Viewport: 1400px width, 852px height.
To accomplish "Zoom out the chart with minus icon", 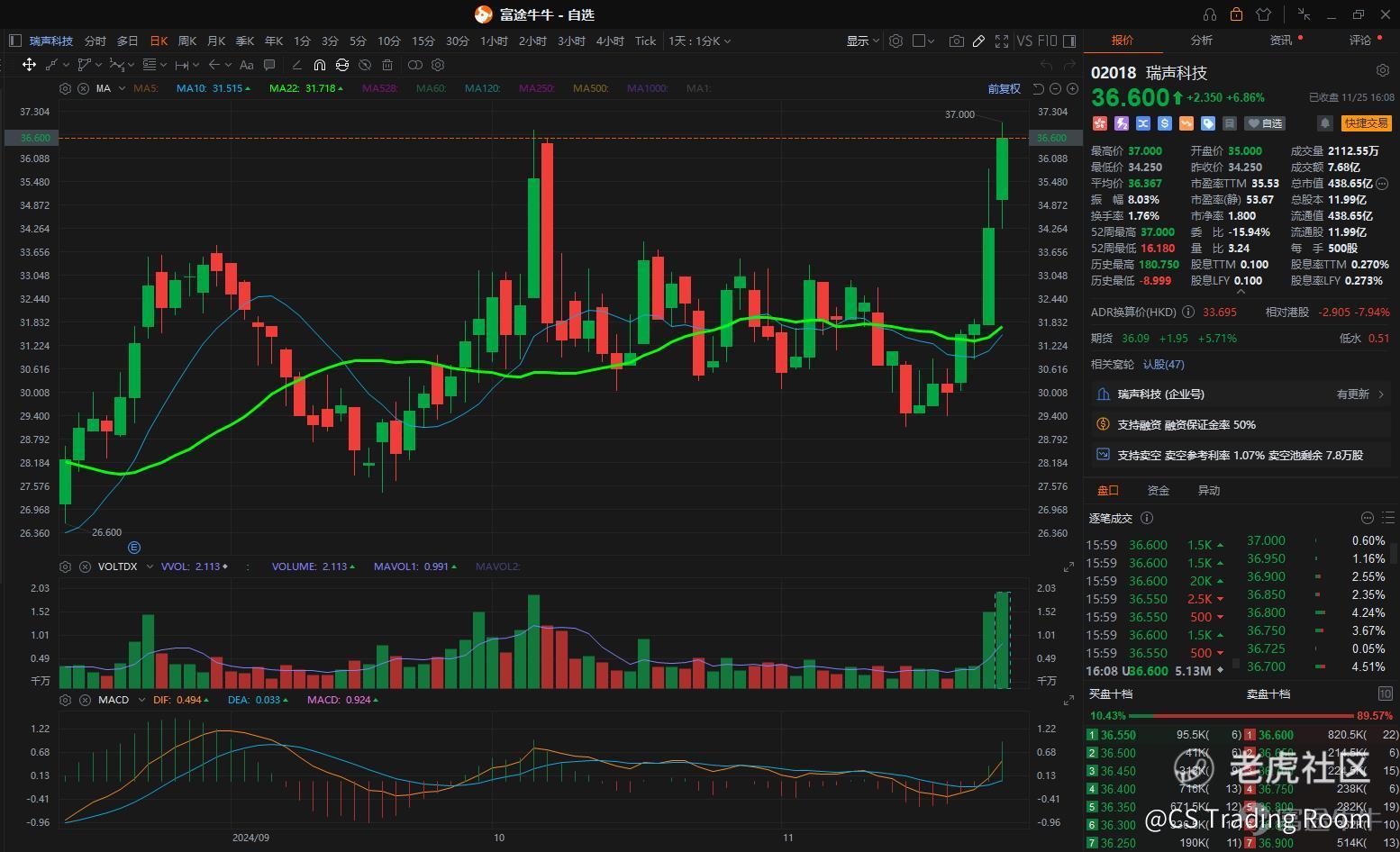I will click(1055, 88).
